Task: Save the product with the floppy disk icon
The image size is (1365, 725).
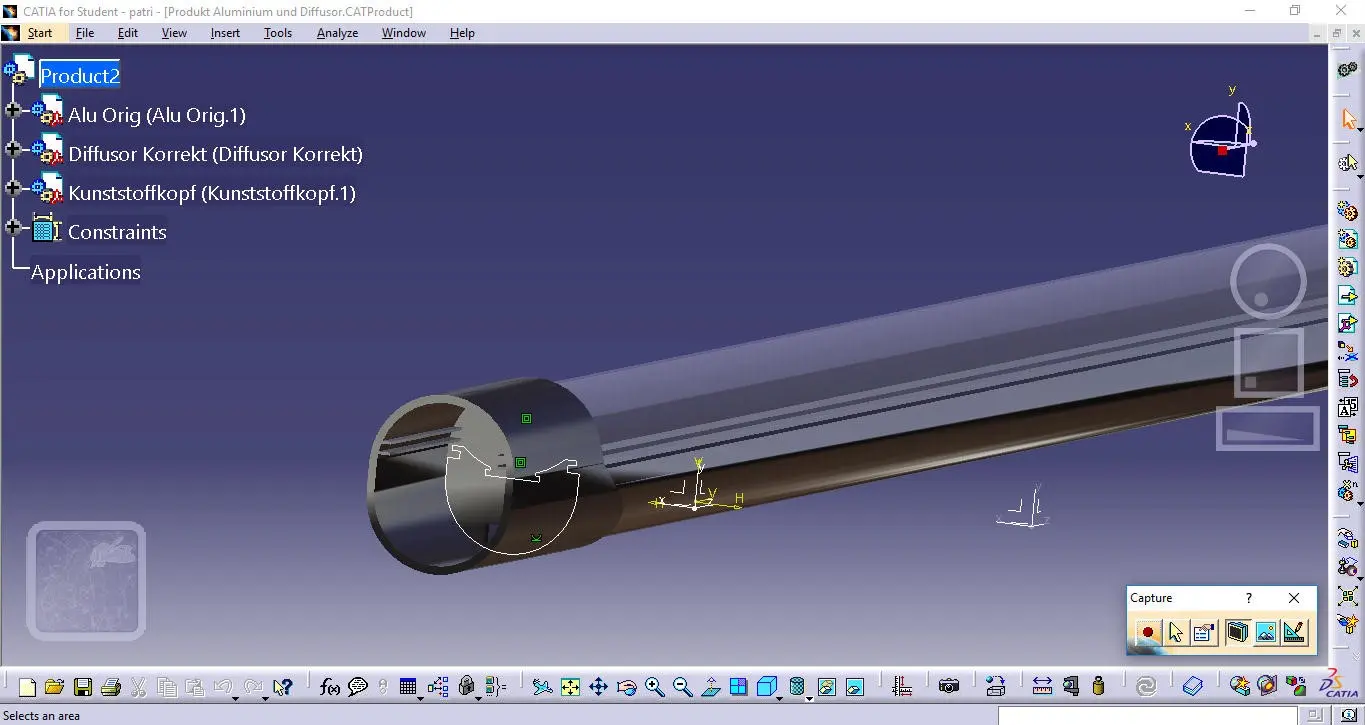Action: point(83,687)
